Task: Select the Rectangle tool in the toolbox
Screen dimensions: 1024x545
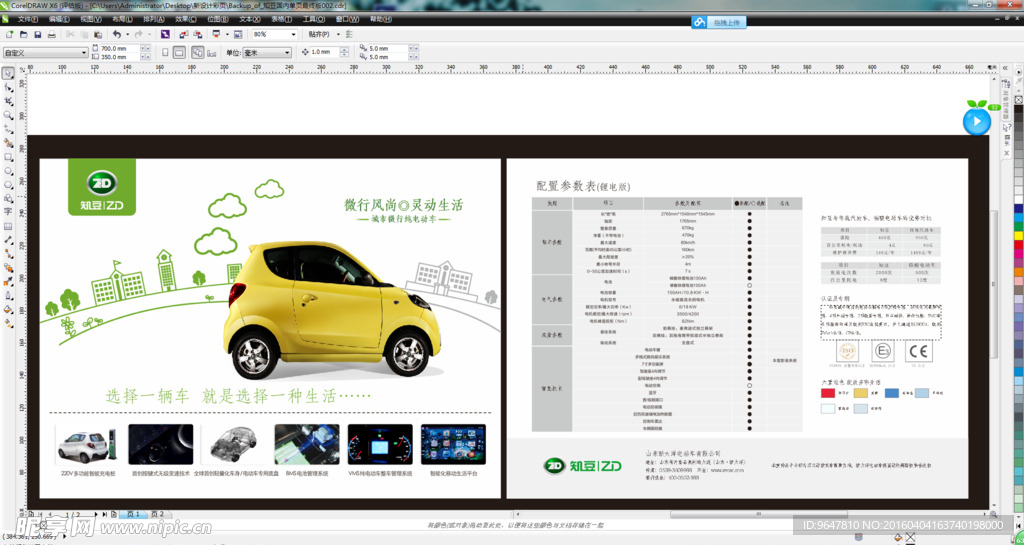Action: coord(8,157)
